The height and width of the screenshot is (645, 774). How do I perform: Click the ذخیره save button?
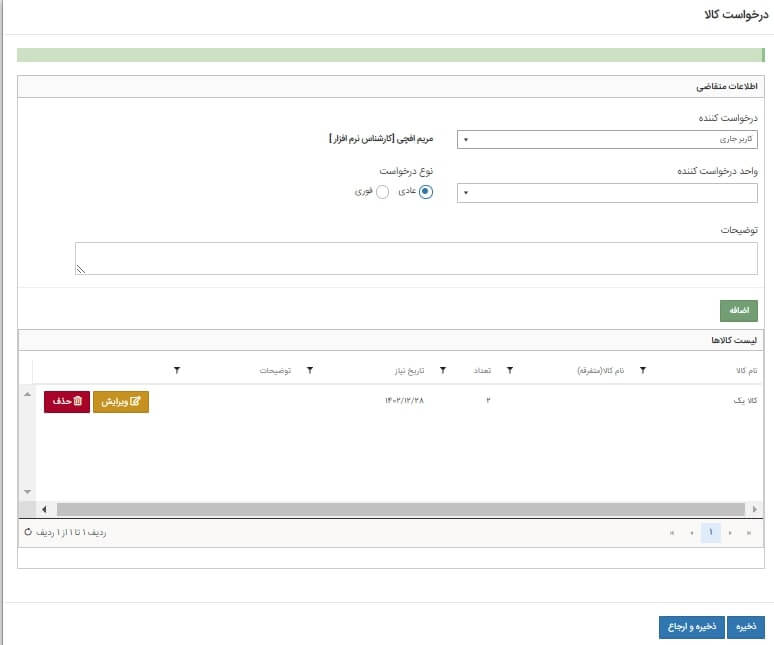(745, 627)
